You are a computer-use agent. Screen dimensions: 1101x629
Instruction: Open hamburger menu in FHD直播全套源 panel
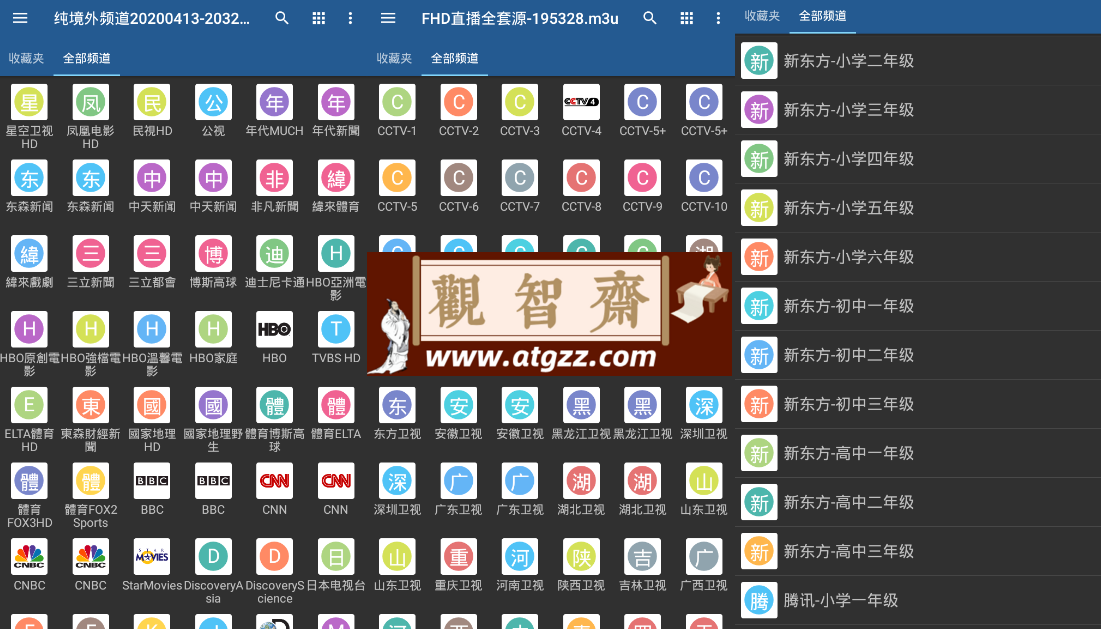(x=388, y=18)
